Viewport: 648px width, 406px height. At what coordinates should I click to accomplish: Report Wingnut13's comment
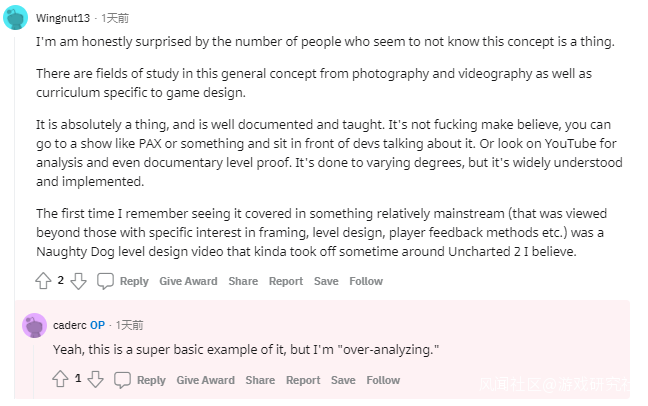tap(286, 282)
